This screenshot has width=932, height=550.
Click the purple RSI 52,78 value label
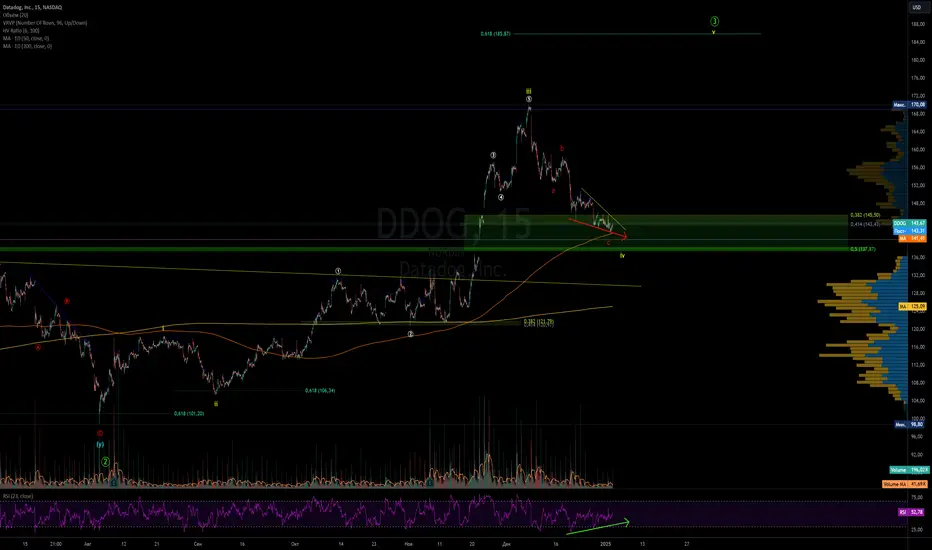[x=912, y=512]
